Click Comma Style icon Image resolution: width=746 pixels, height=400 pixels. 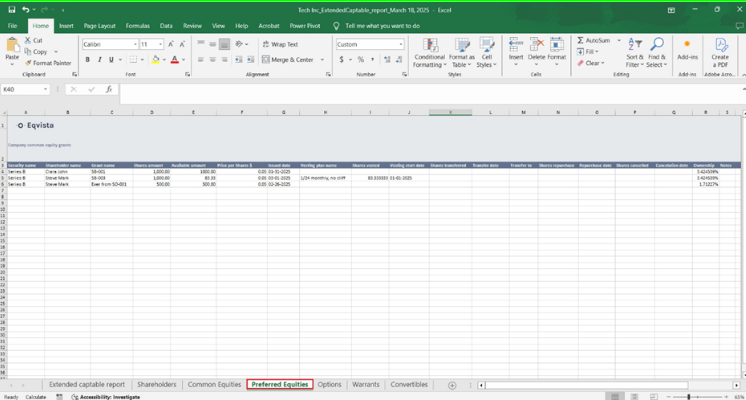coord(372,59)
